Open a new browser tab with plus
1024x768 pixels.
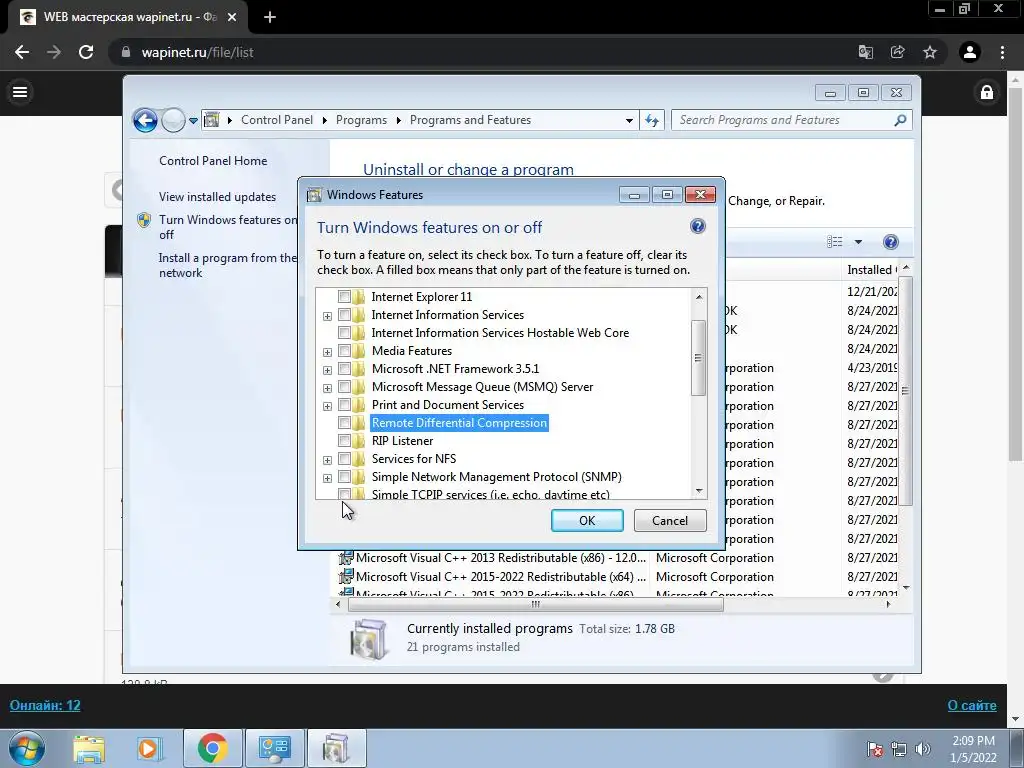[270, 17]
